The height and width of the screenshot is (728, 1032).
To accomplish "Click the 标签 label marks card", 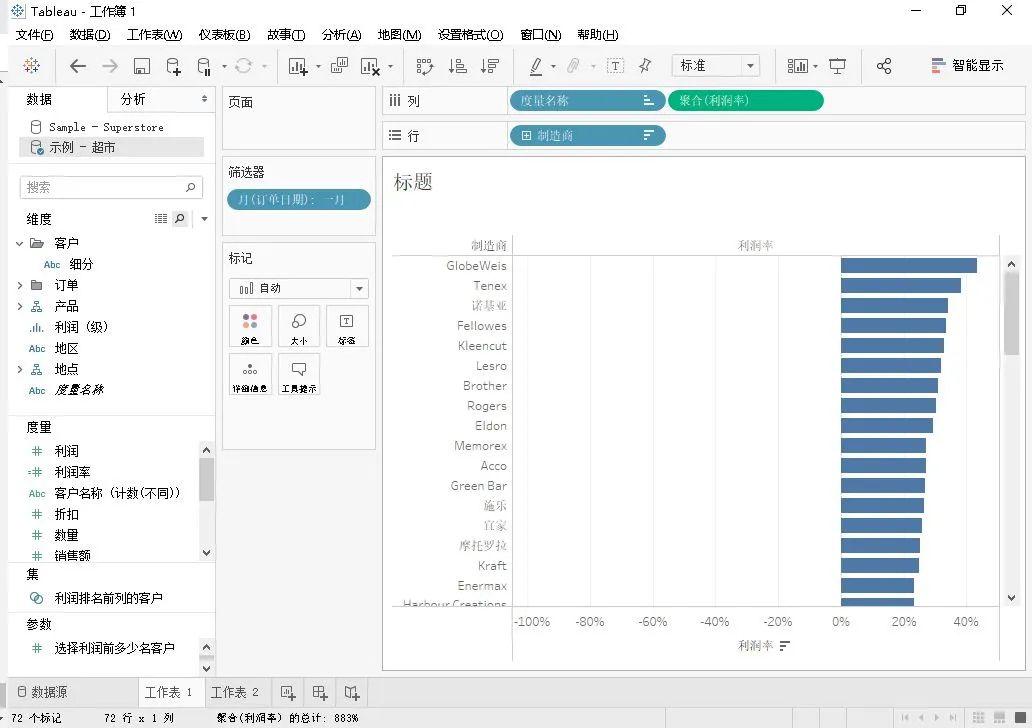I will point(347,326).
